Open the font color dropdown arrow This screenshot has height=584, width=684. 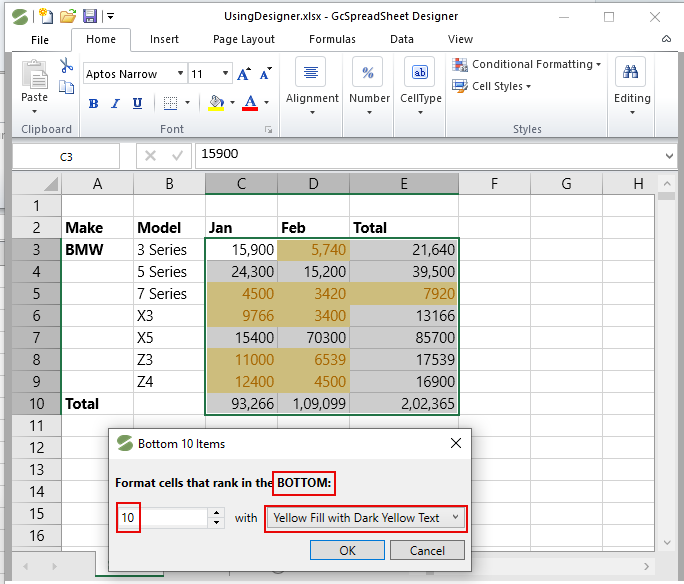click(x=267, y=103)
